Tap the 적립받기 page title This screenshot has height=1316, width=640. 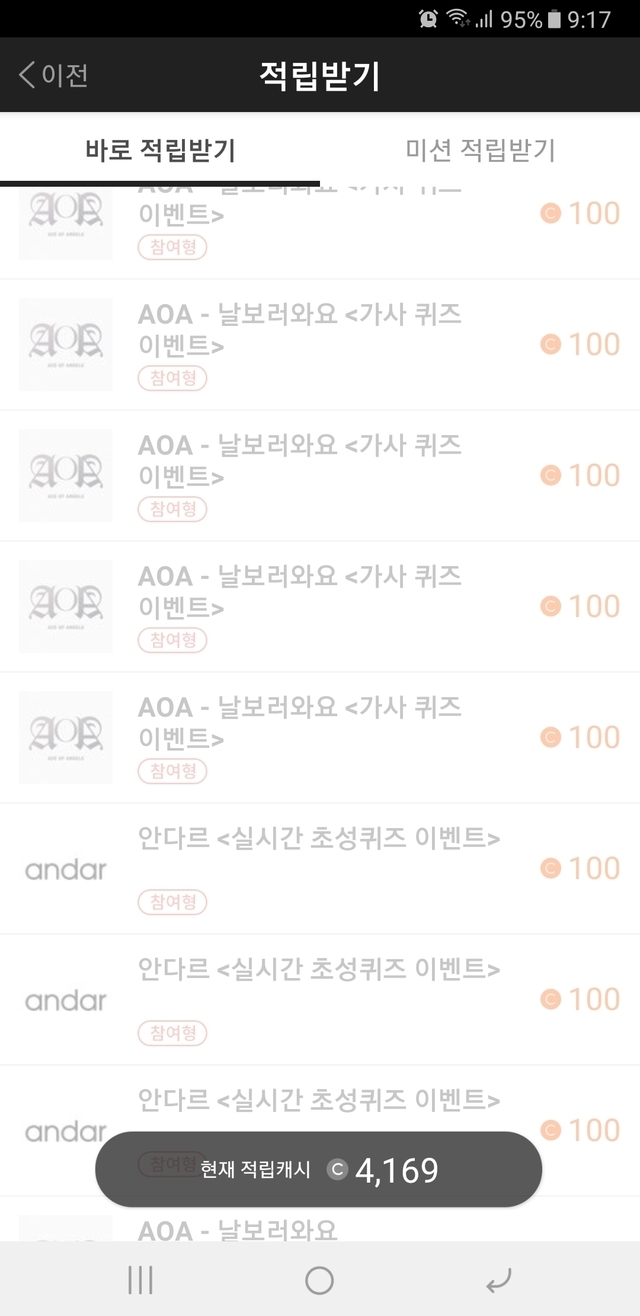tap(320, 76)
